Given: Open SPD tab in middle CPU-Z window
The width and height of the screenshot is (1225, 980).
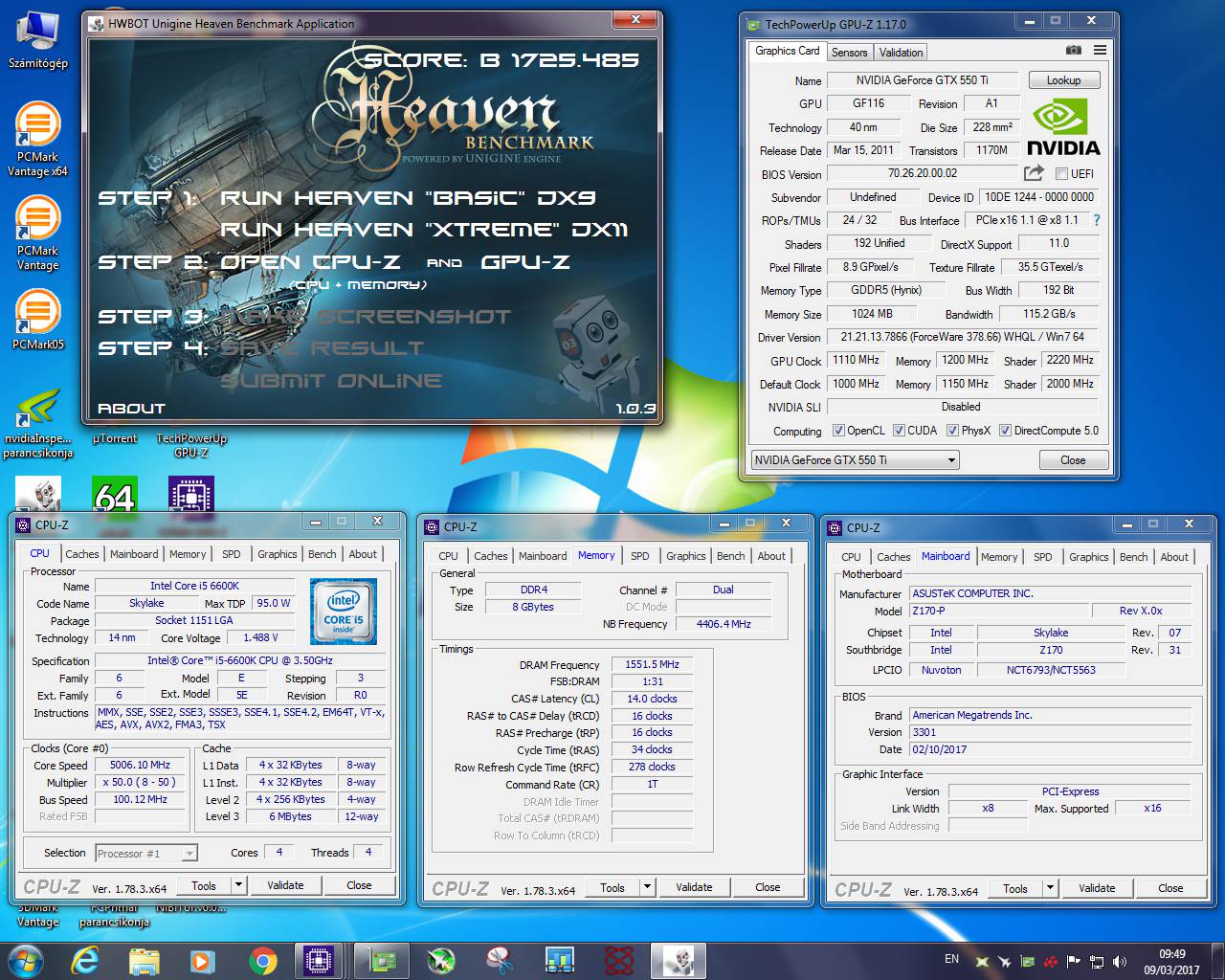Looking at the screenshot, I should [x=640, y=556].
